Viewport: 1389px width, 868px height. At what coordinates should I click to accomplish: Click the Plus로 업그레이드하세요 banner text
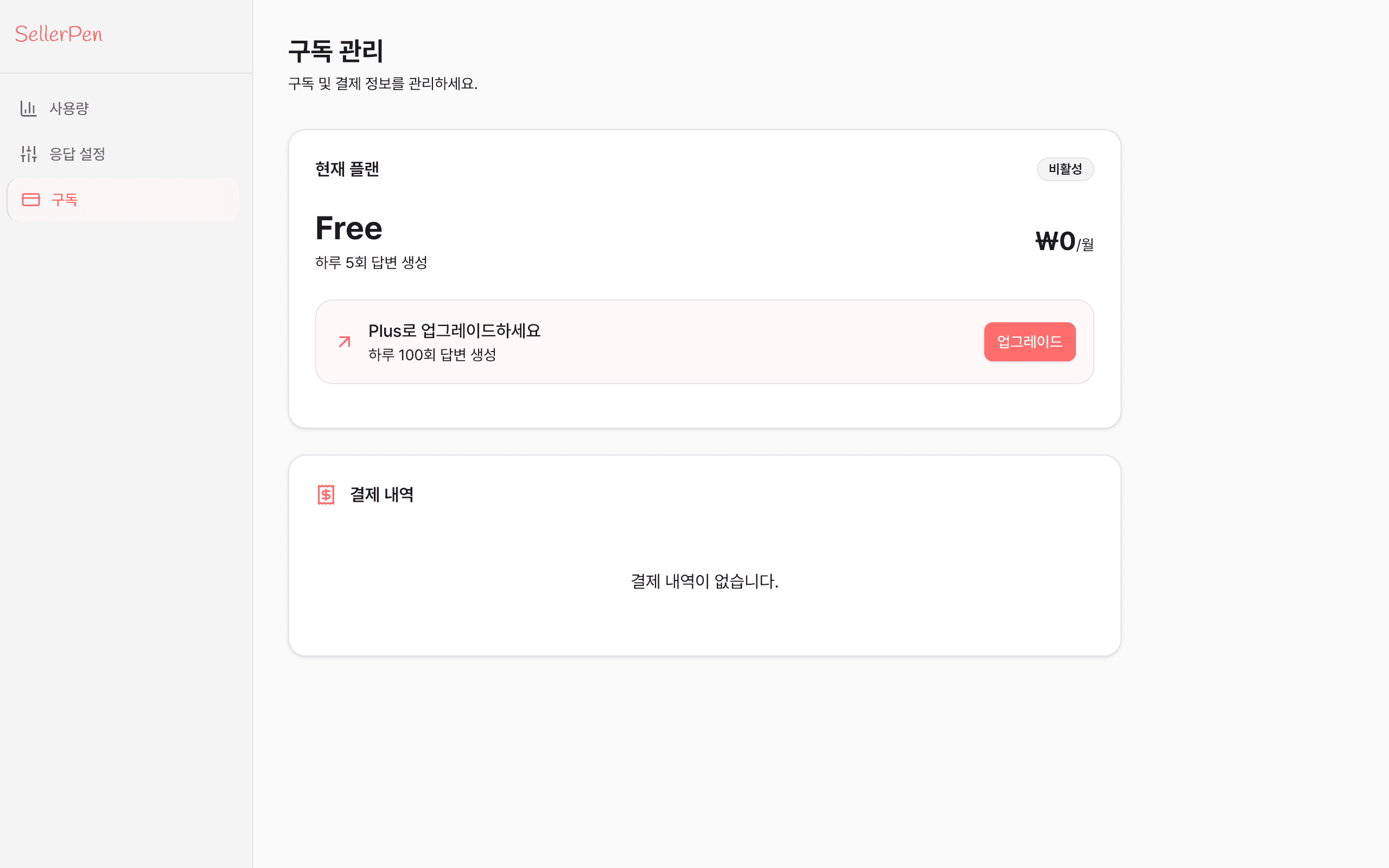tap(454, 331)
